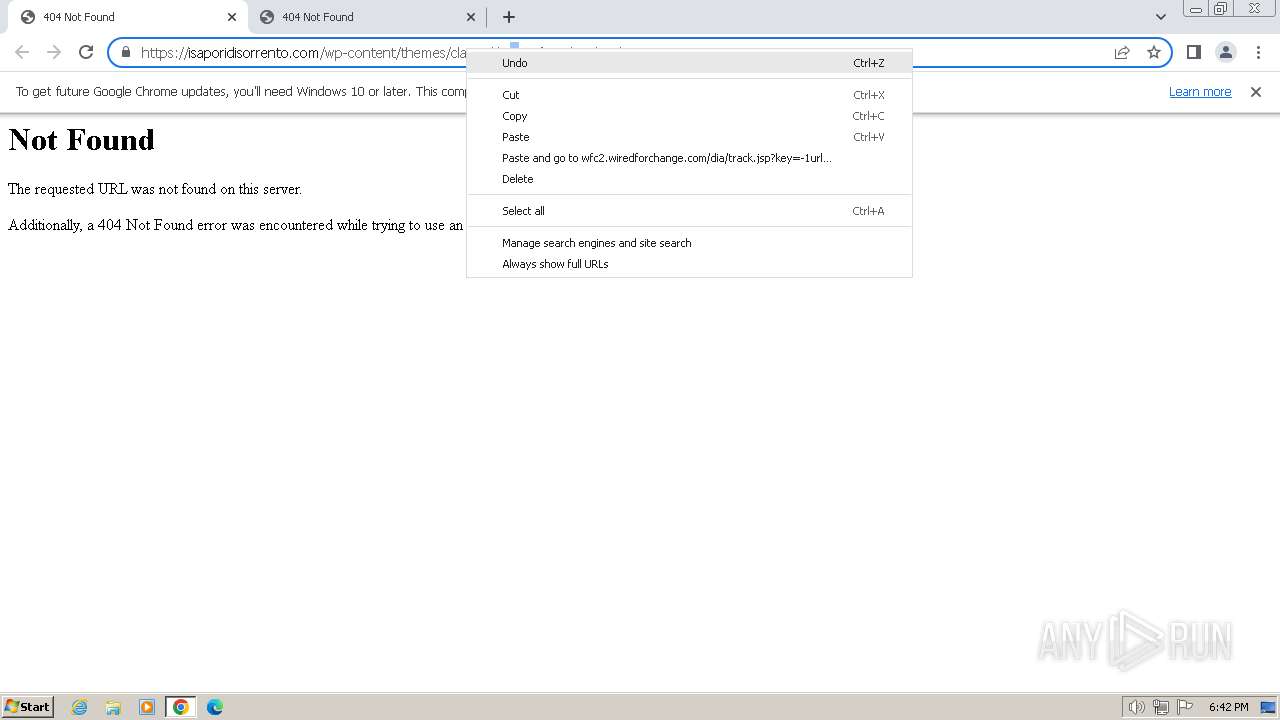Minimize the Chrome window
1280x720 pixels.
(x=1196, y=9)
